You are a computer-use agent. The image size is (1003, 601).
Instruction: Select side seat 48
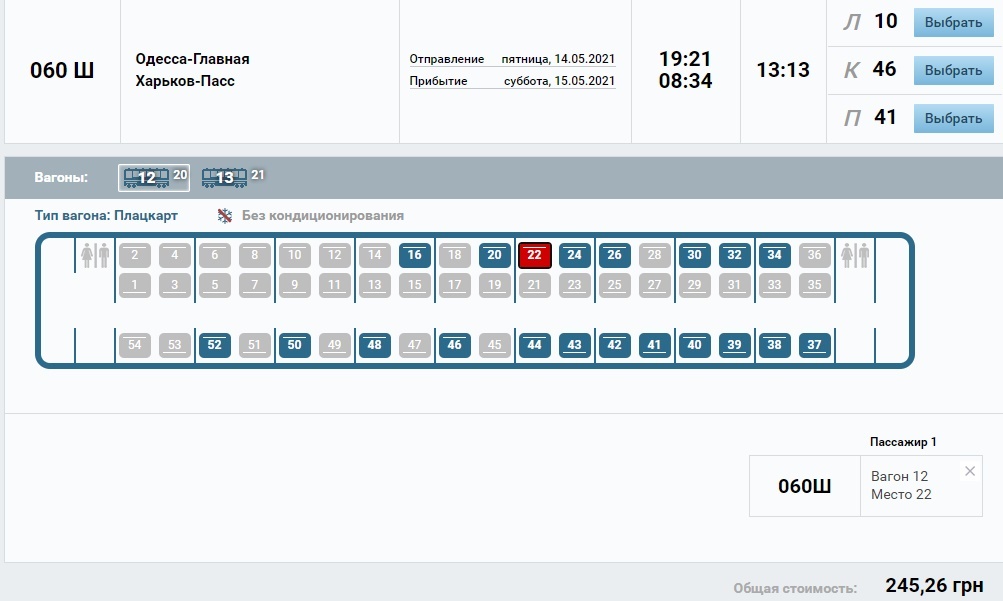click(374, 345)
